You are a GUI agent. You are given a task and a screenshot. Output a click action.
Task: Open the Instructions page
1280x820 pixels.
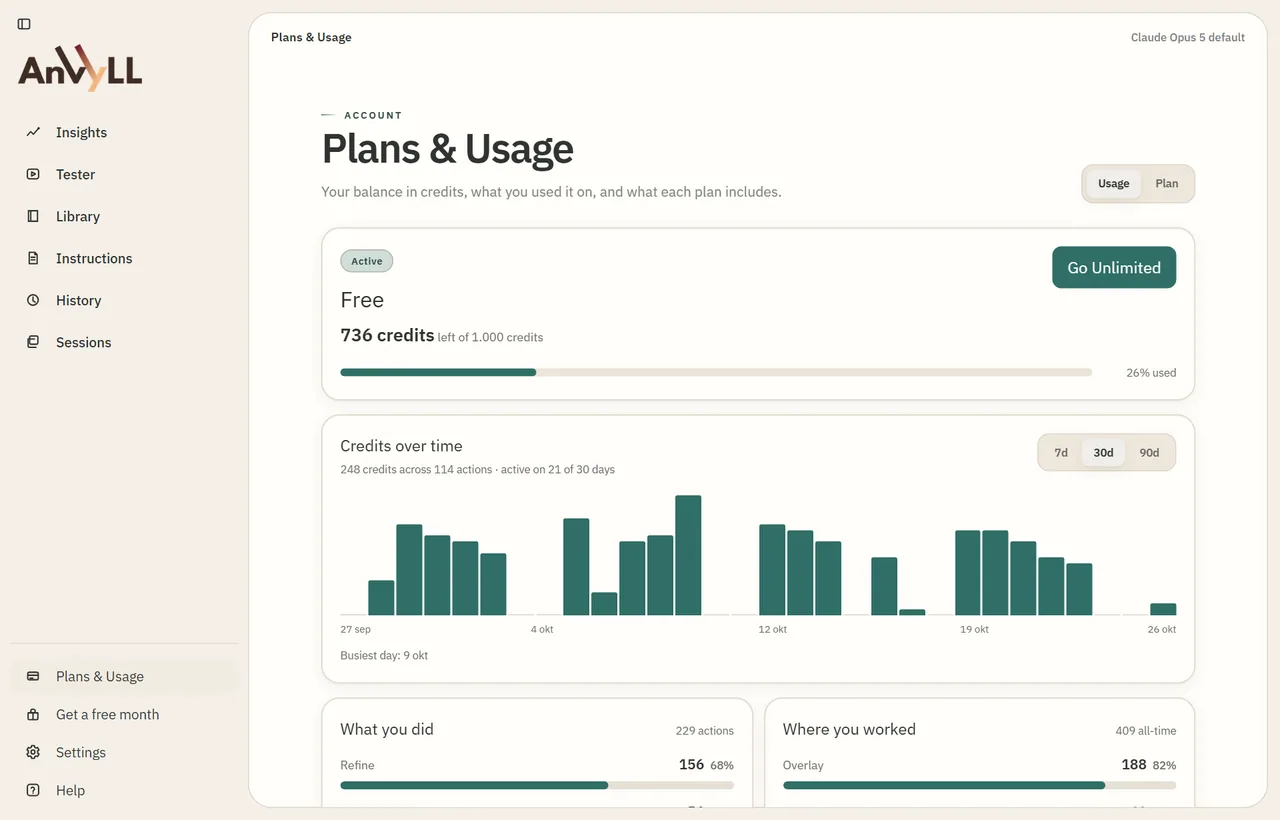point(124,258)
